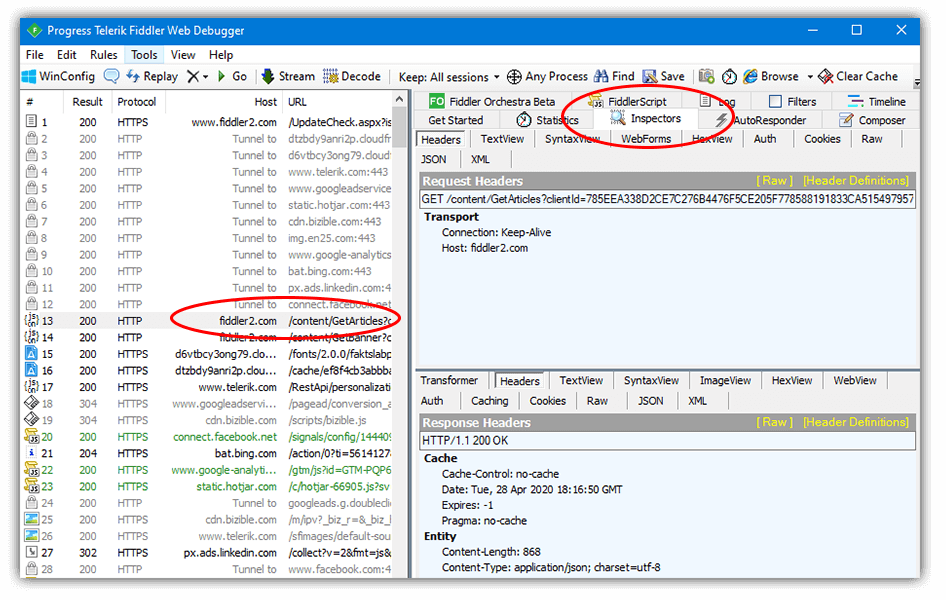Screen dimensions: 946x600
Task: Open the response ImageView tab
Action: point(725,381)
